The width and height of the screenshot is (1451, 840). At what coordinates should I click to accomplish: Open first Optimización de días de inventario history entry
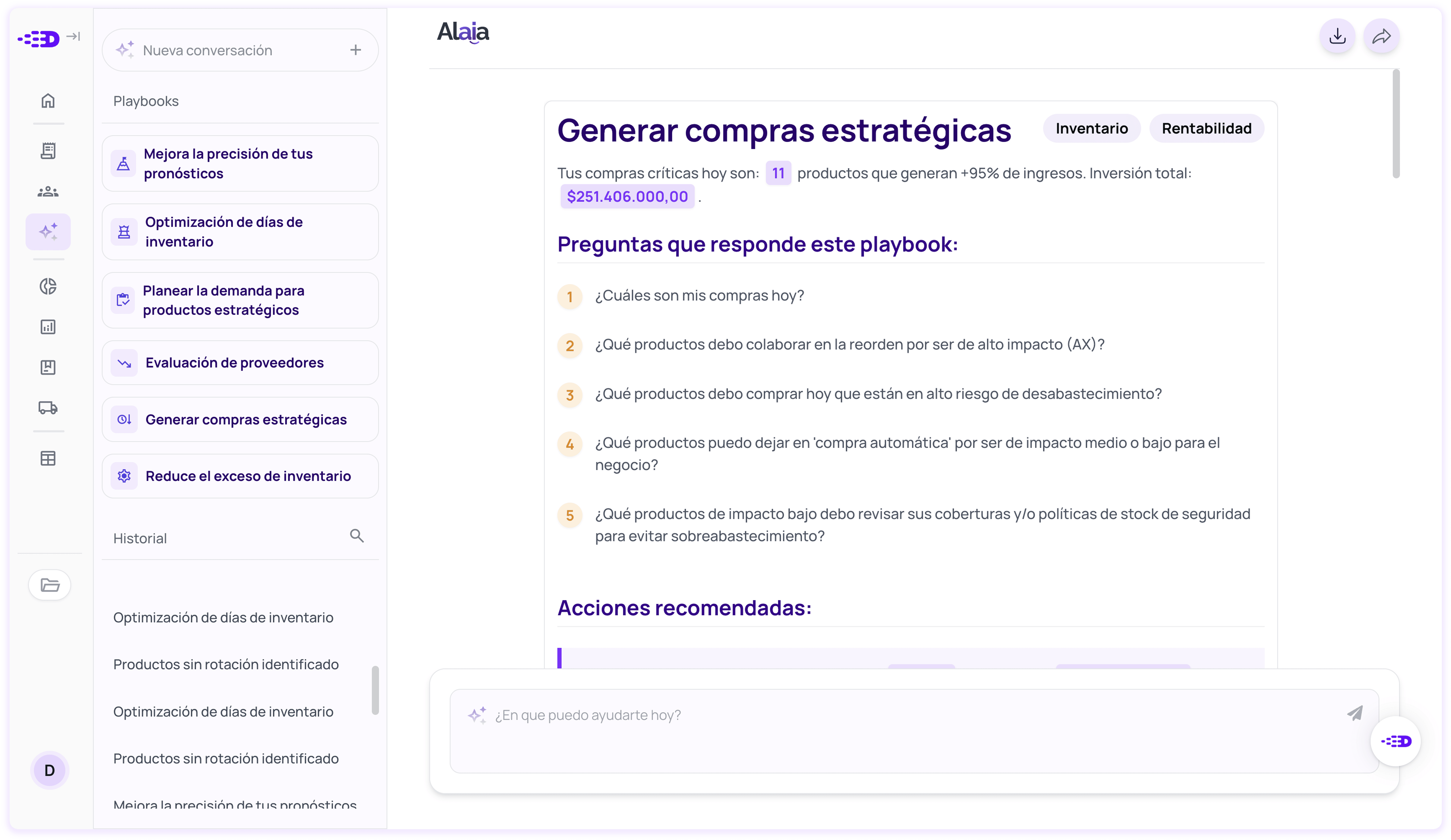[223, 617]
